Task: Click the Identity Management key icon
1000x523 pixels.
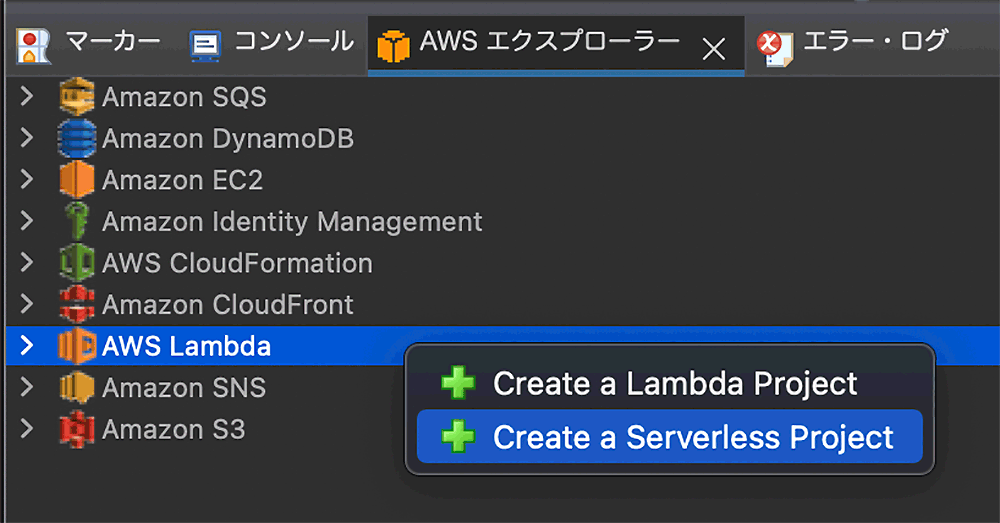Action: [x=76, y=221]
